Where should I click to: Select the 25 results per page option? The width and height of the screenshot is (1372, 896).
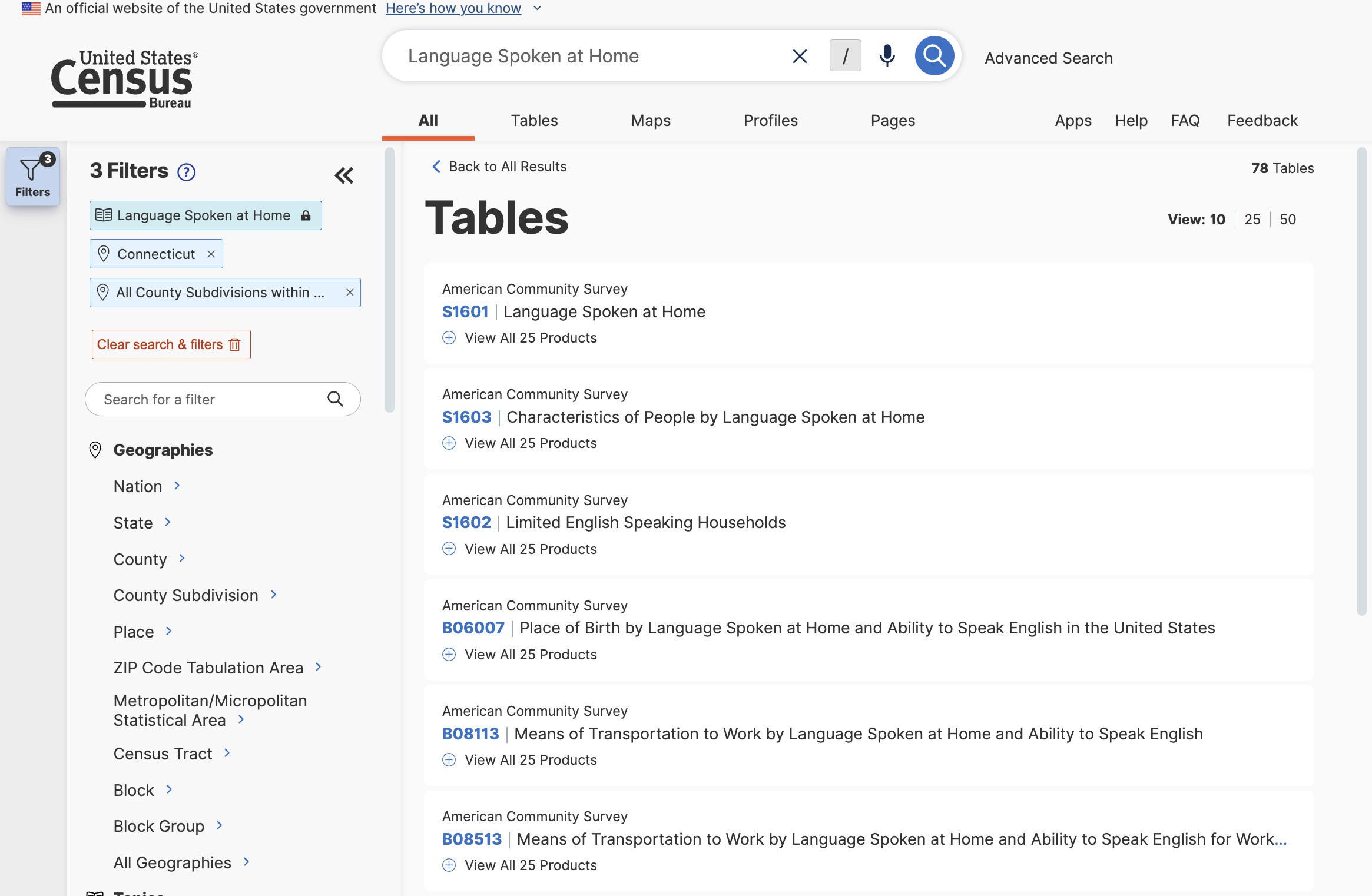(x=1252, y=219)
